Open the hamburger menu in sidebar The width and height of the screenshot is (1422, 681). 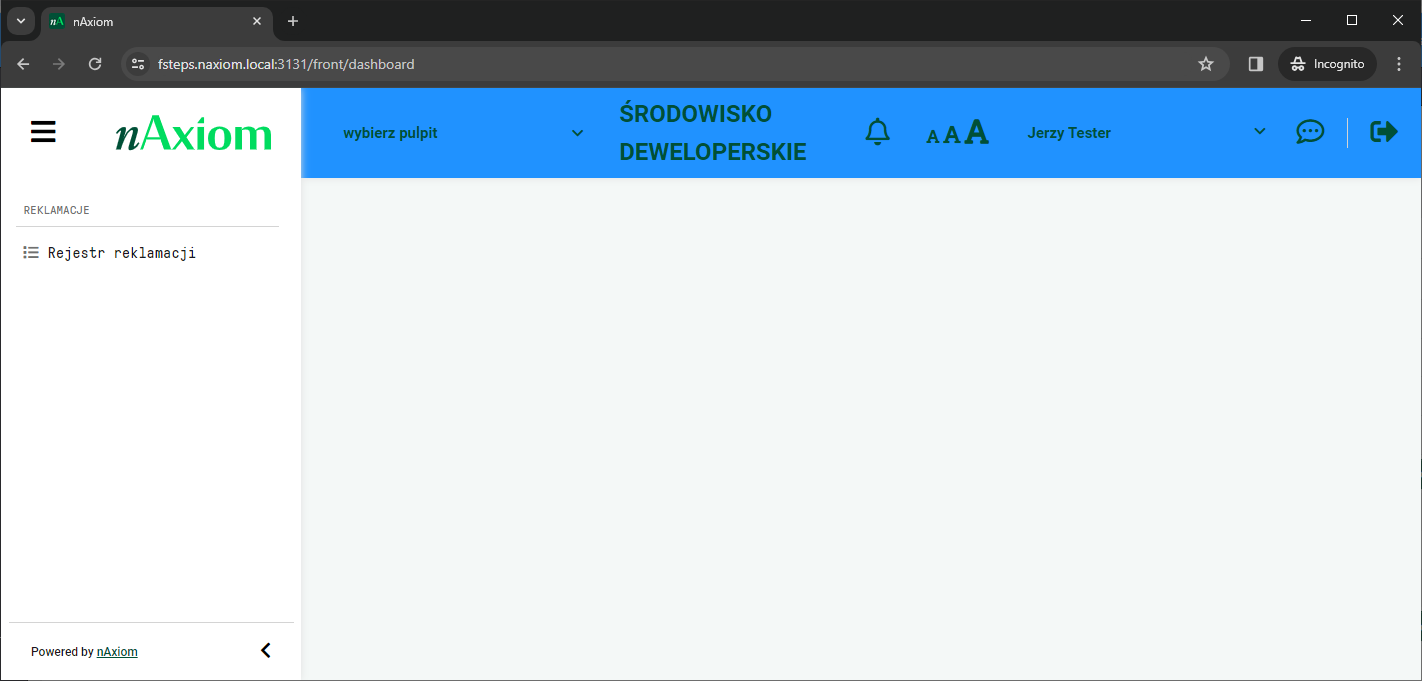(43, 132)
